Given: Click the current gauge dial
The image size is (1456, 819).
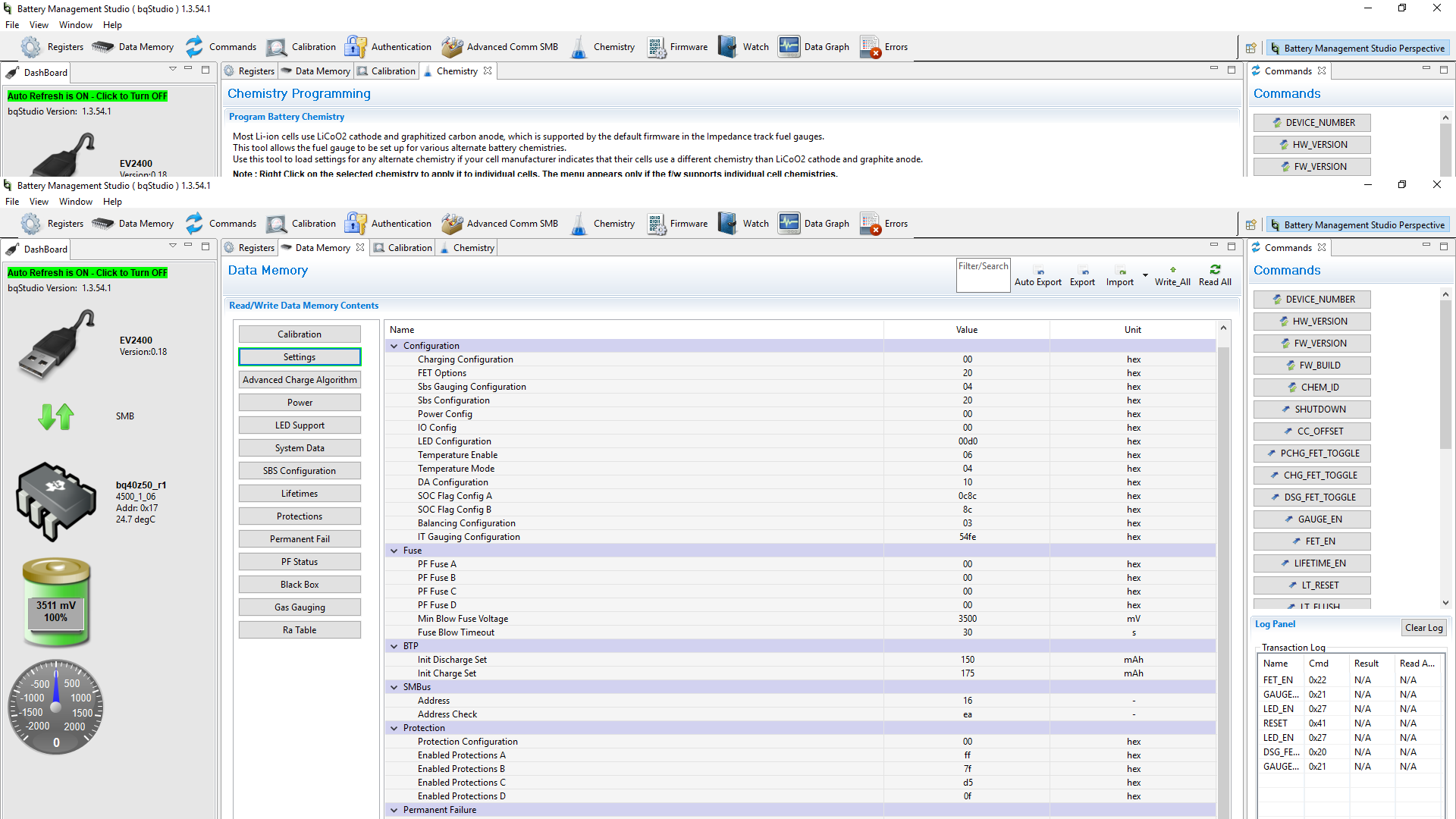Looking at the screenshot, I should click(56, 707).
